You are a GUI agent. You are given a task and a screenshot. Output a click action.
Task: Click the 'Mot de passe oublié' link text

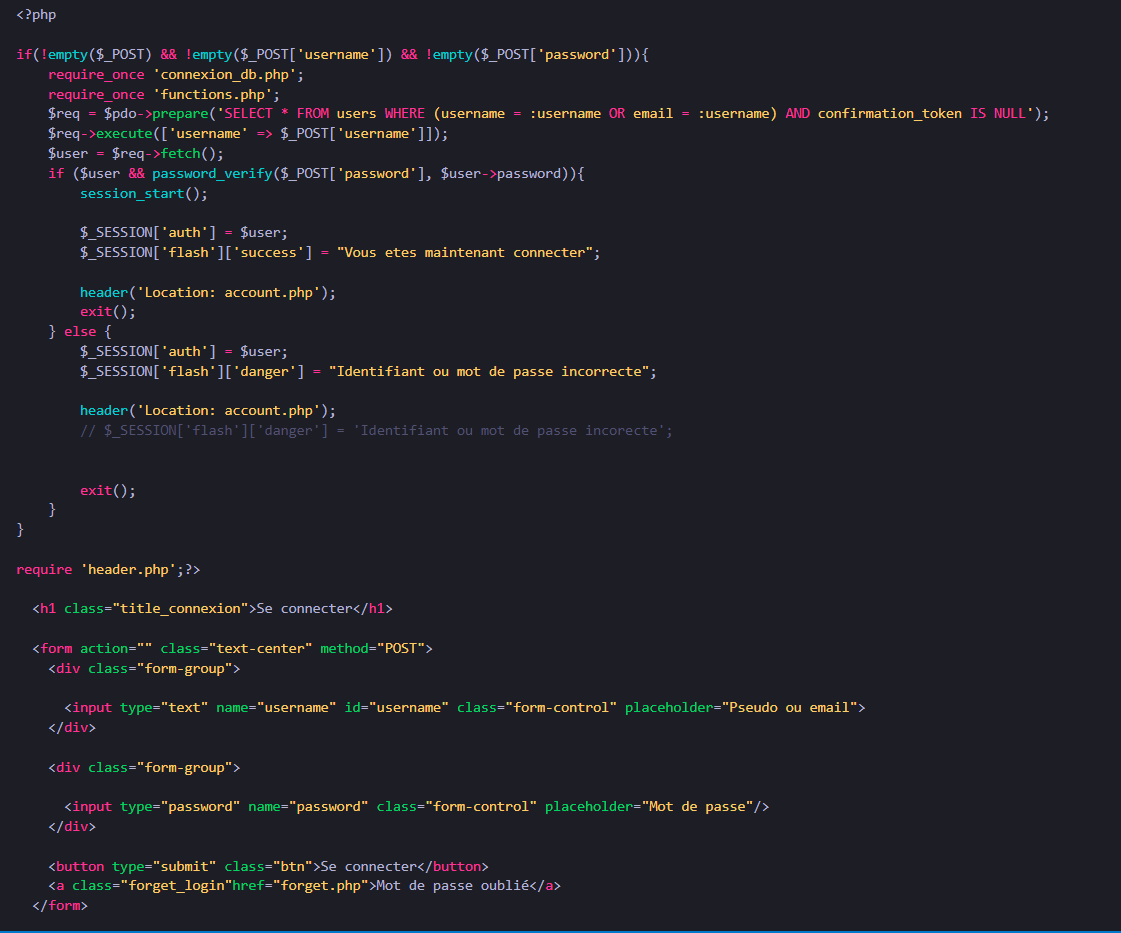pyautogui.click(x=453, y=886)
